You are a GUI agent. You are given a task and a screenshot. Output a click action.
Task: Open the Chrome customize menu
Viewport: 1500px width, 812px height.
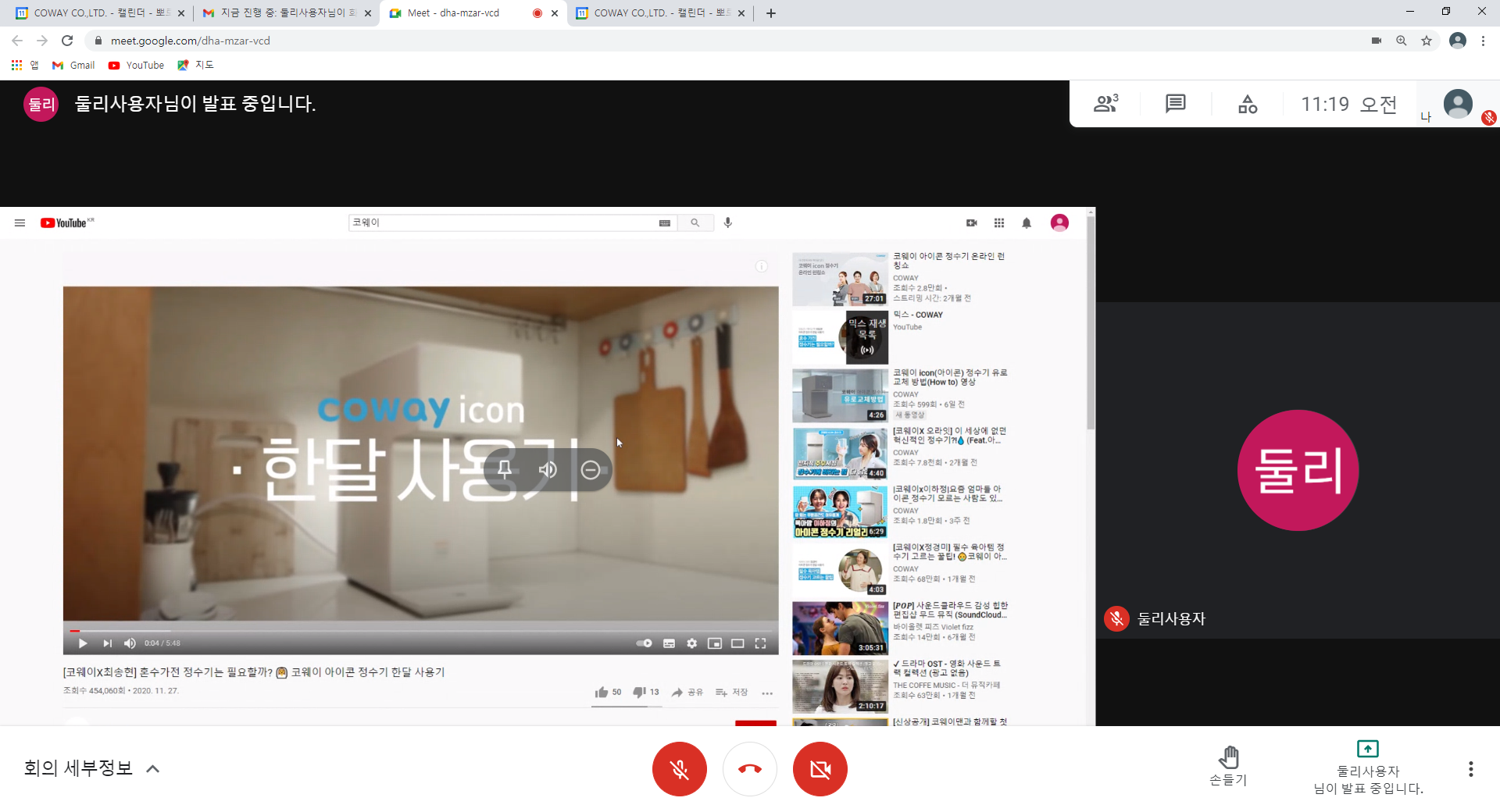(x=1483, y=41)
